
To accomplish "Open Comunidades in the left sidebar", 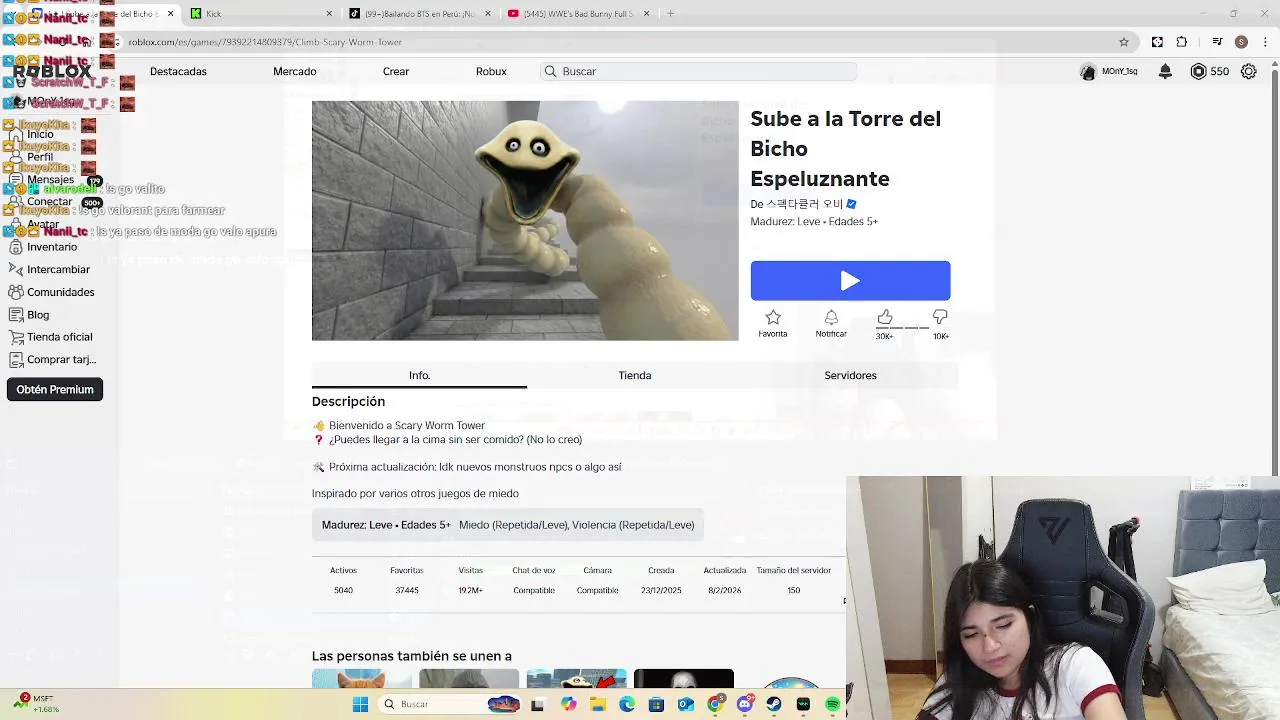I will click(x=60, y=292).
